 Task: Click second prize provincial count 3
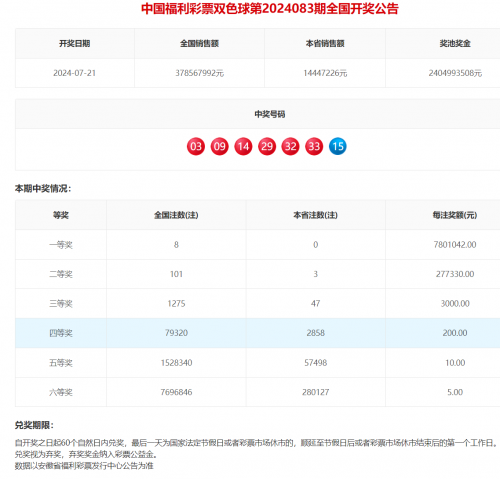tap(315, 274)
